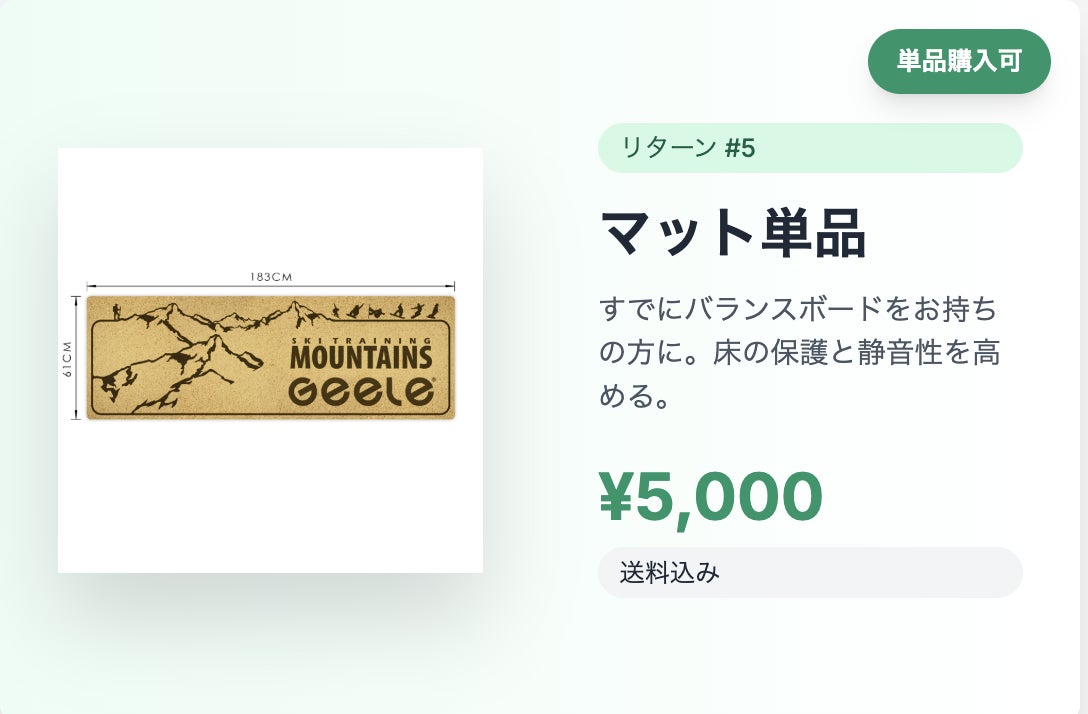Click the 61CM height label

coord(68,358)
